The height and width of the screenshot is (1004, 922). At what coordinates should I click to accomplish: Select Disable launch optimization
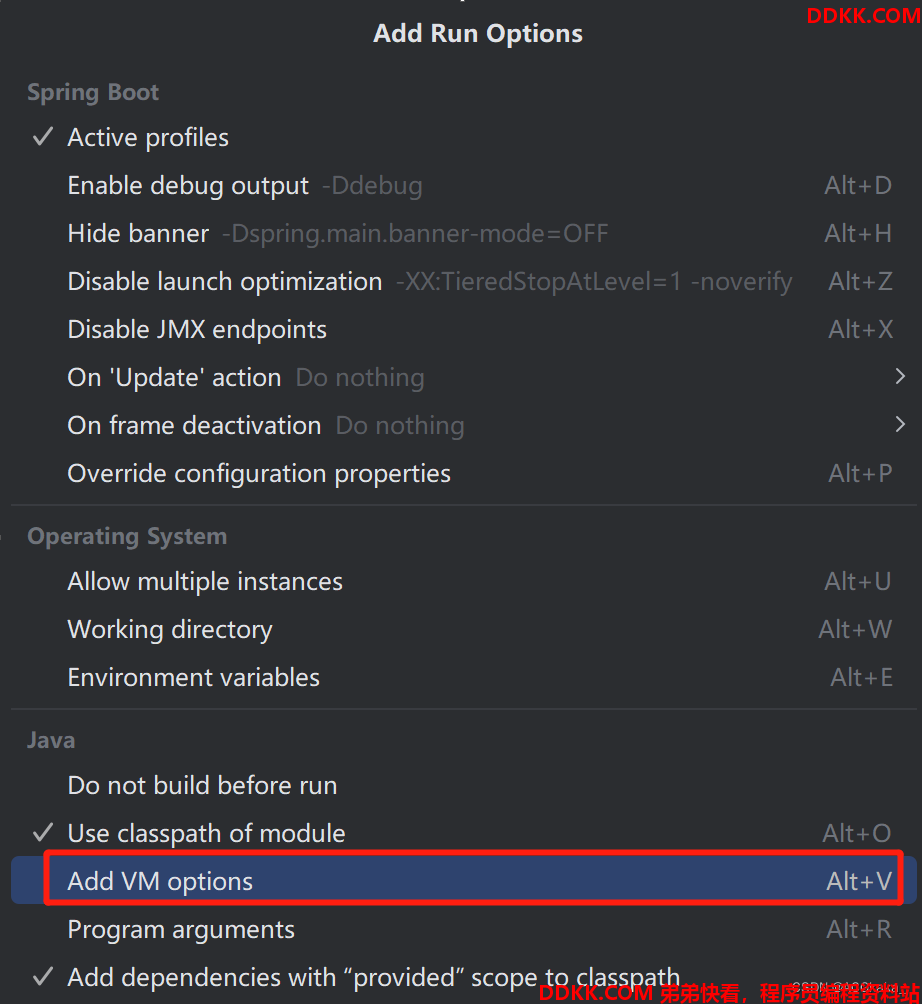point(464,281)
